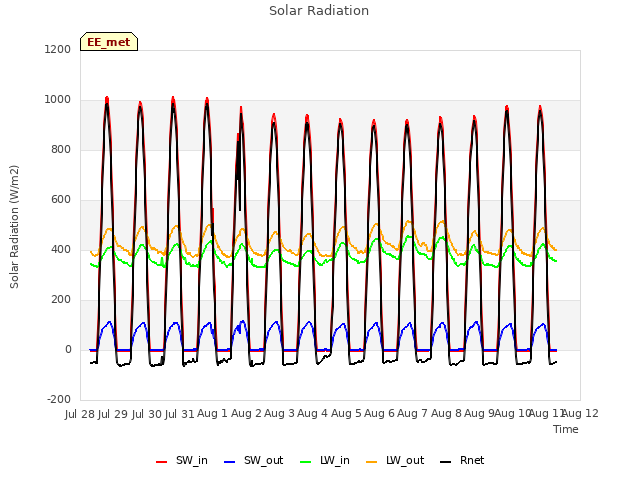This screenshot has height=480, width=640.
Task: Click the red SW_in legend swatch
Action: click(162, 462)
